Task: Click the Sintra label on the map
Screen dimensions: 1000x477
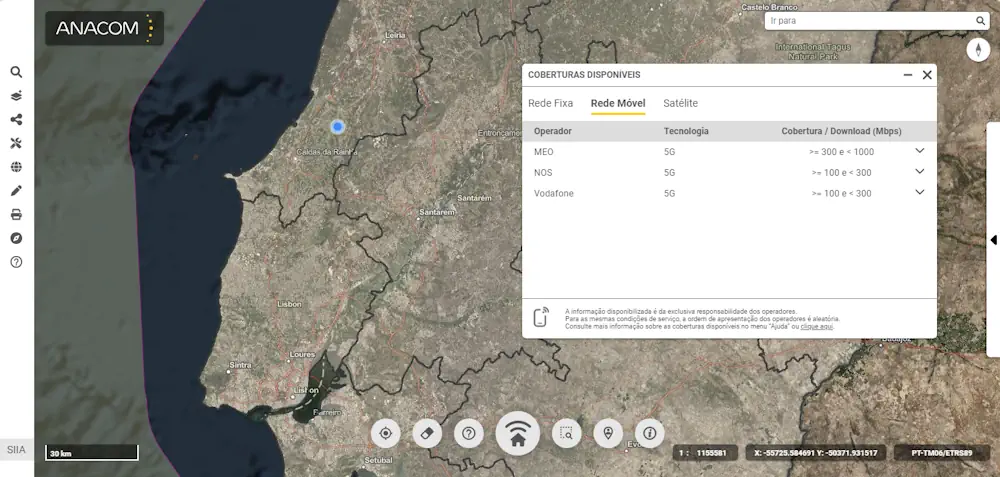Action: (x=240, y=365)
